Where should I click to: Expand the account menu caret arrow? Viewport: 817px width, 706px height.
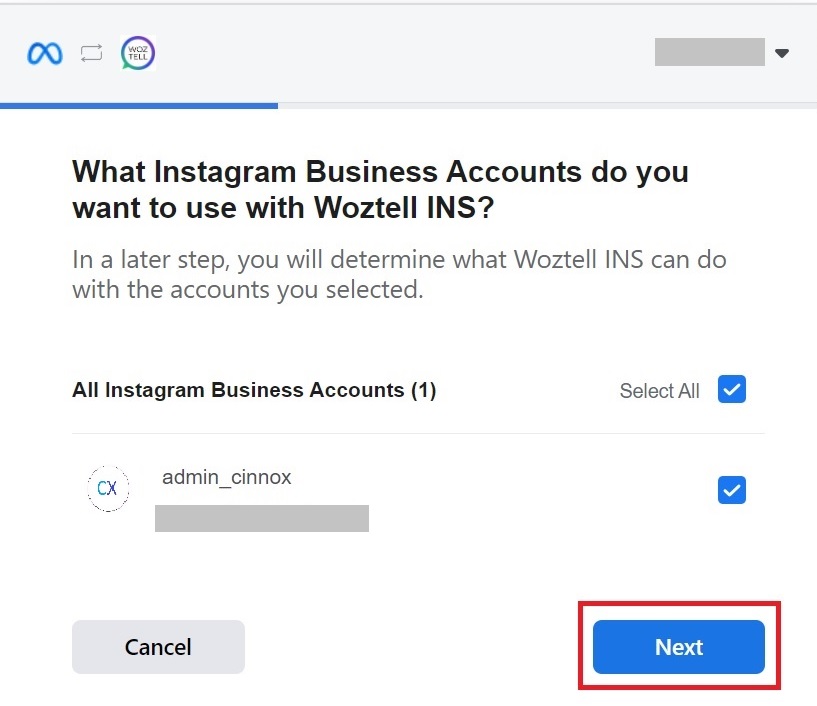pyautogui.click(x=782, y=53)
